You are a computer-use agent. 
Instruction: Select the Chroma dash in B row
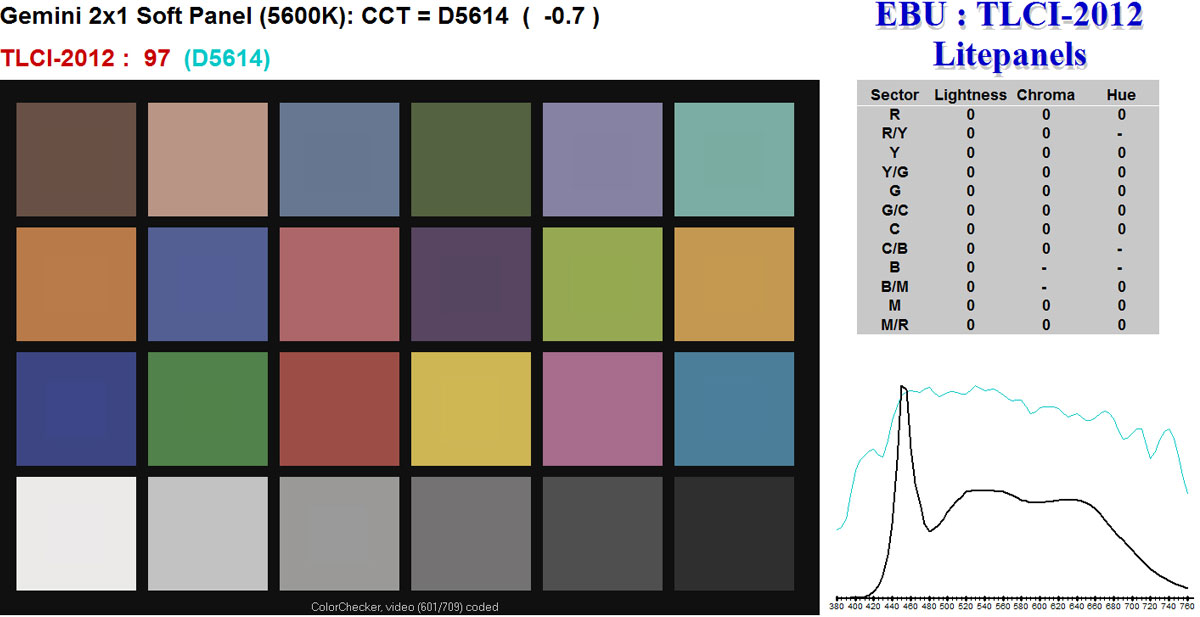1046,267
